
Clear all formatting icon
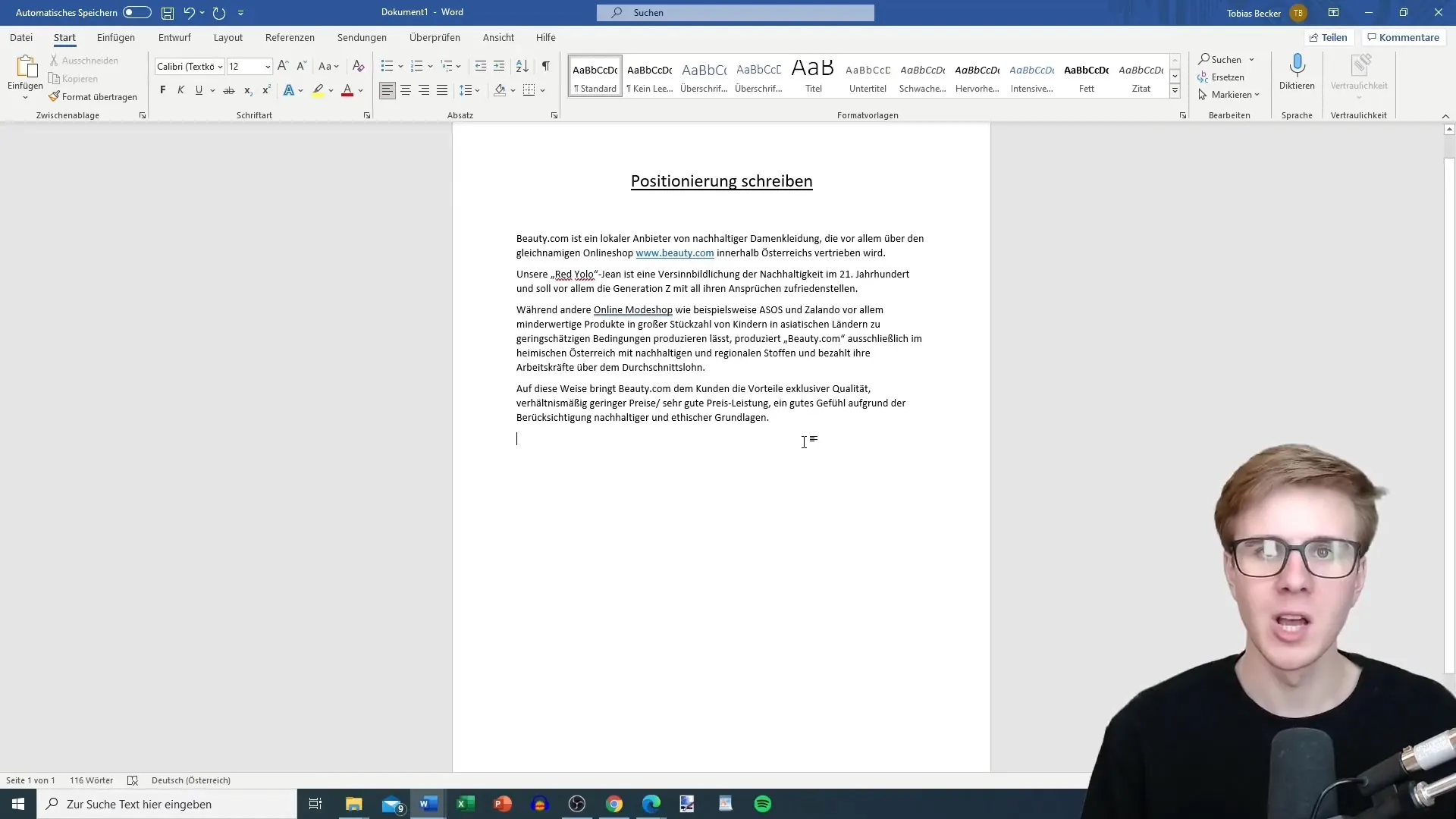(359, 66)
